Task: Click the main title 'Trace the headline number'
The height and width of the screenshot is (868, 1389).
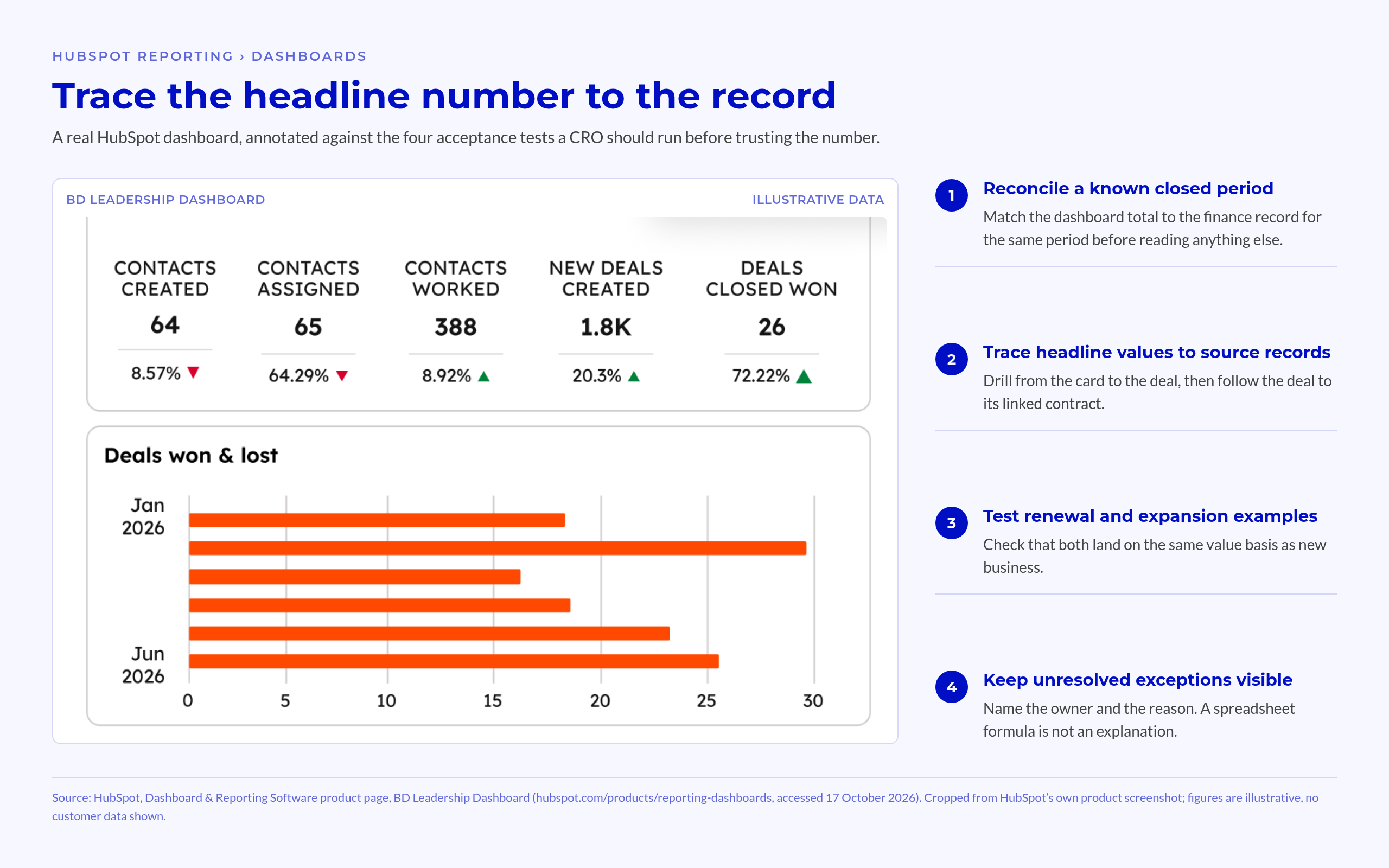Action: point(443,95)
